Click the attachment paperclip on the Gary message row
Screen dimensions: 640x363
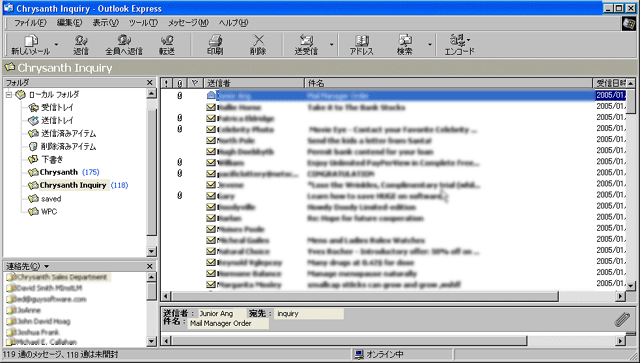pos(180,196)
